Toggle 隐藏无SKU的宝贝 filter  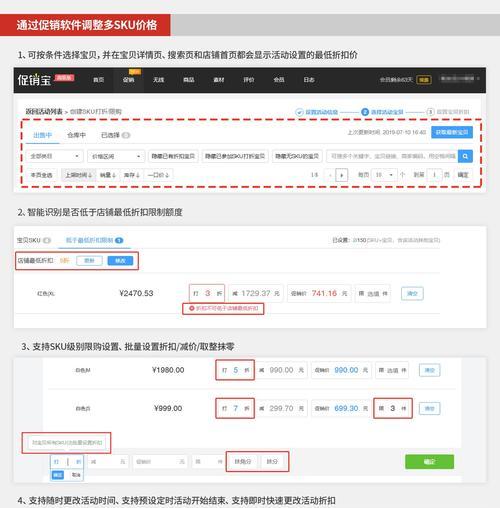point(297,156)
